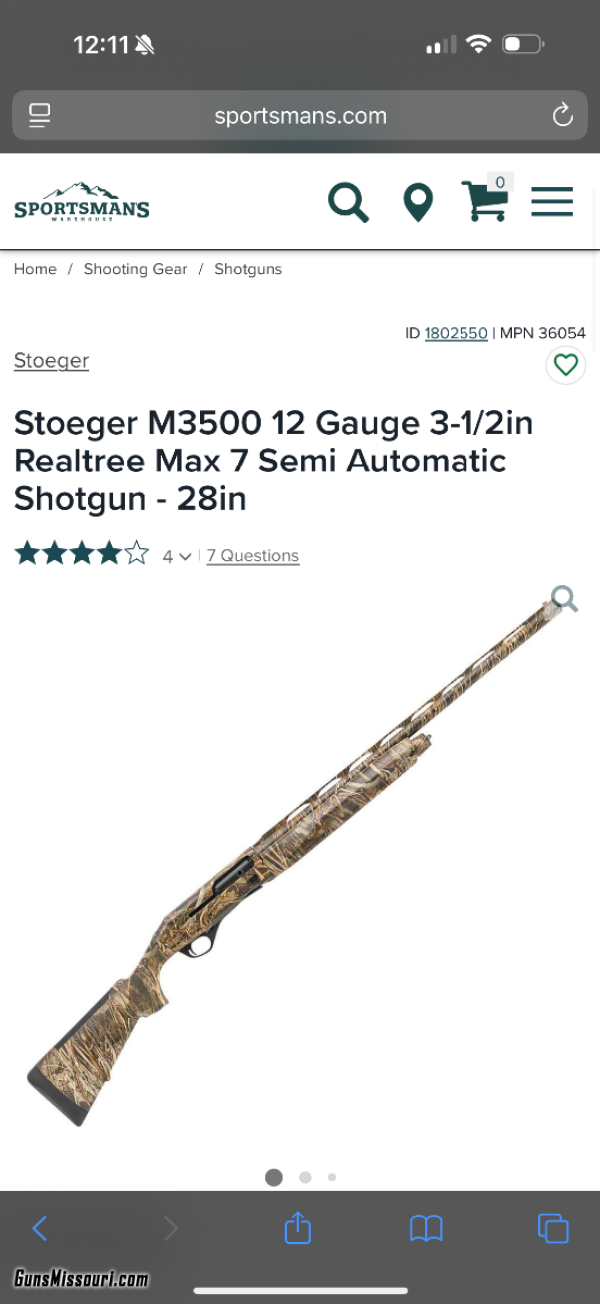600x1304 pixels.
Task: Tap the Safari back arrow
Action: [x=40, y=1228]
